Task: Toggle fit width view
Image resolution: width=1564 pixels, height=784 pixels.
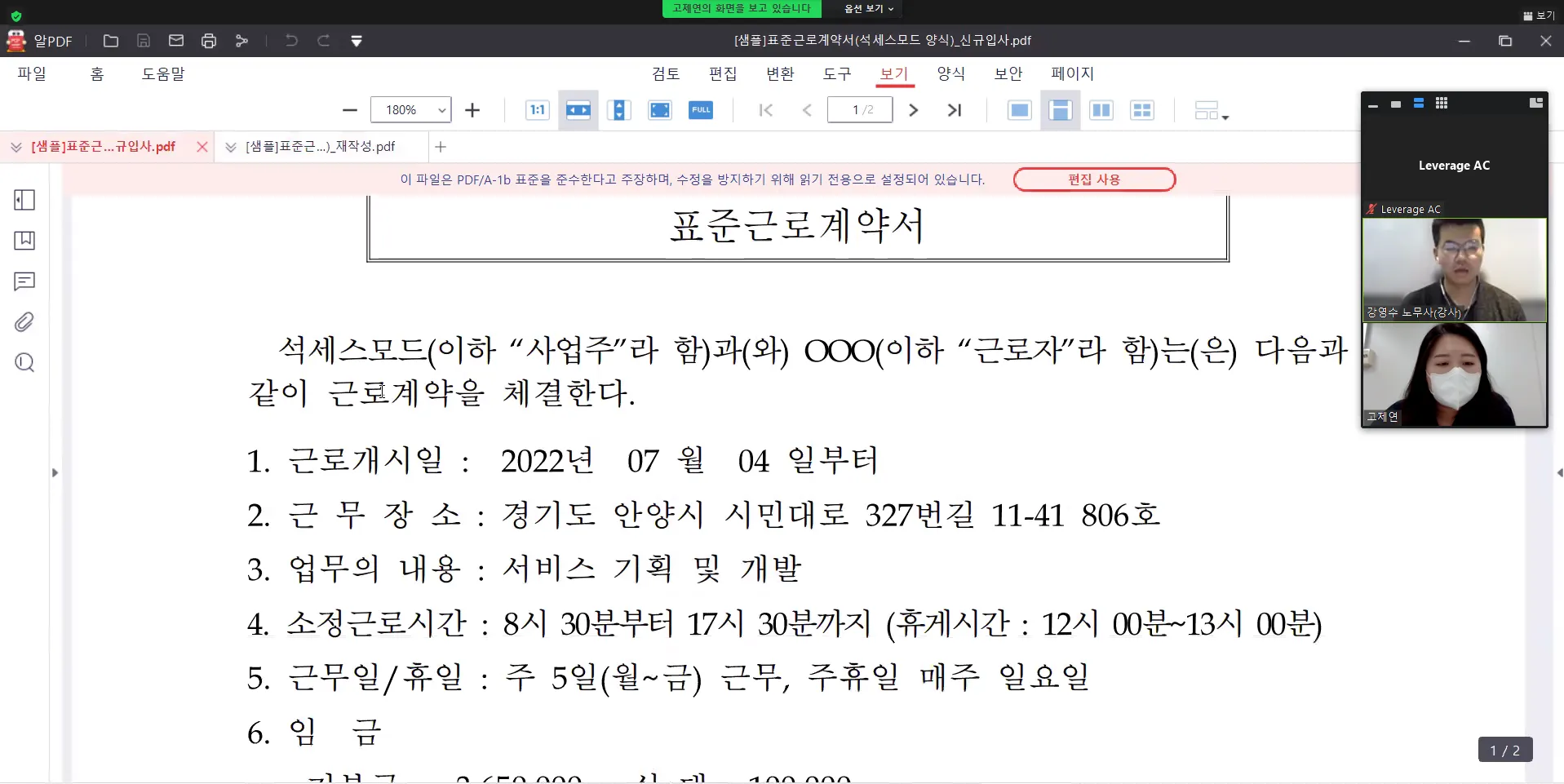Action: coord(578,110)
